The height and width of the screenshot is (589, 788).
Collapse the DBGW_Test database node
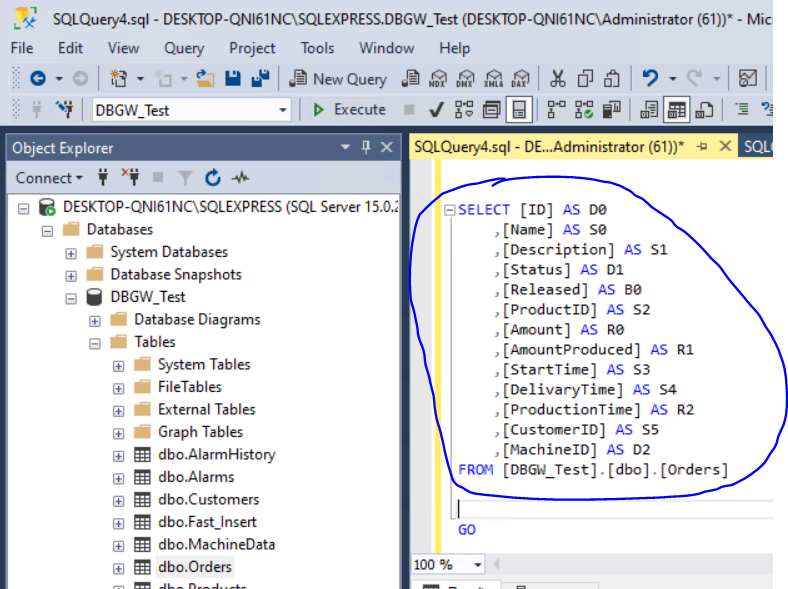coord(71,299)
